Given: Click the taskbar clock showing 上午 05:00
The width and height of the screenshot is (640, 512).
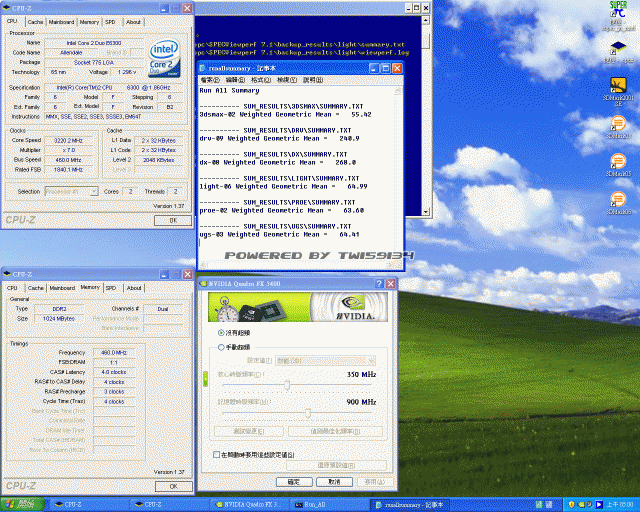Looking at the screenshot, I should [x=620, y=505].
